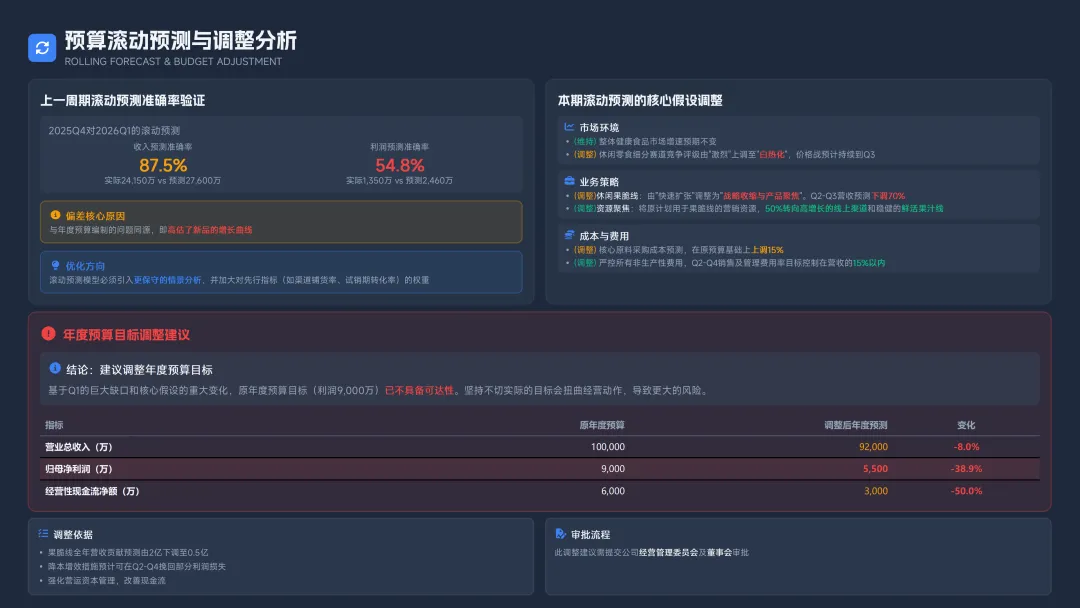Click the bullet 降本增效措施预计可在Q2-Q4挽回部分利润损失
The height and width of the screenshot is (608, 1080).
coord(136,567)
